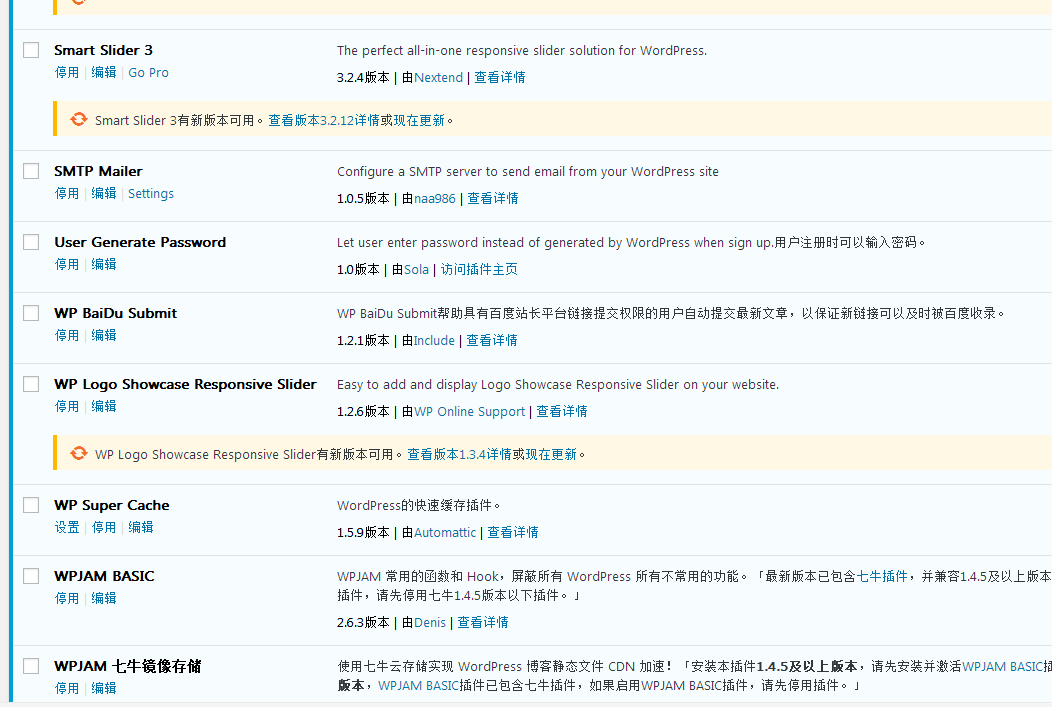Deactivate User Generate Password via 停用
Screen dimensions: 1052x707
(67, 264)
